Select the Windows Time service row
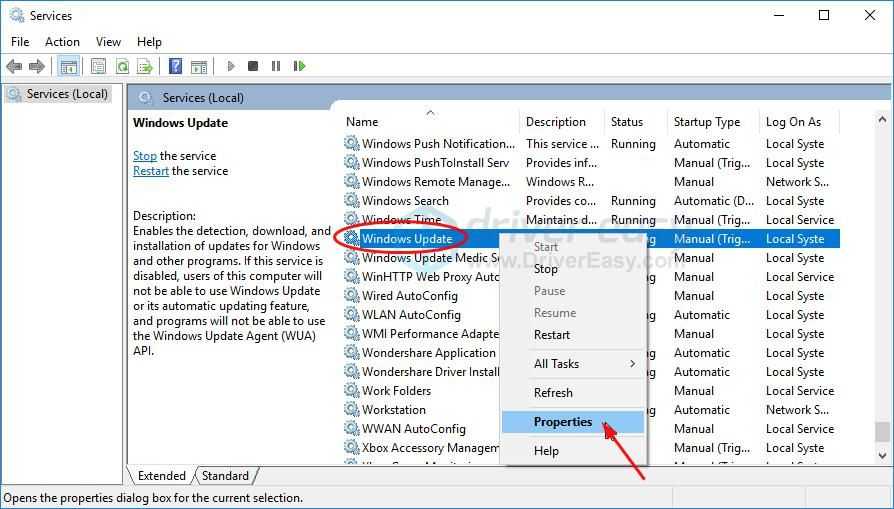 591,219
